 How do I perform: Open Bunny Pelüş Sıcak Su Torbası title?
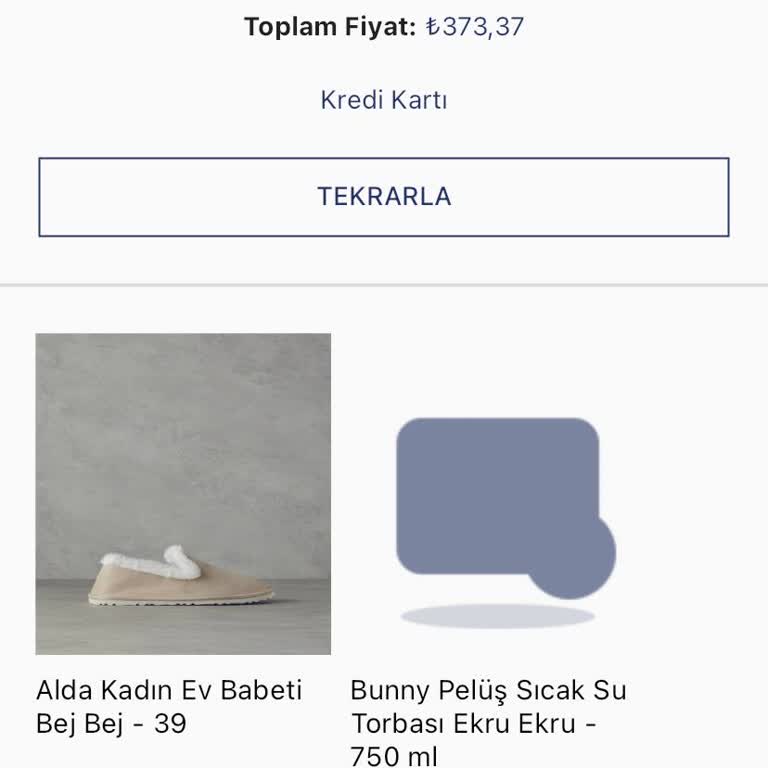click(x=488, y=690)
